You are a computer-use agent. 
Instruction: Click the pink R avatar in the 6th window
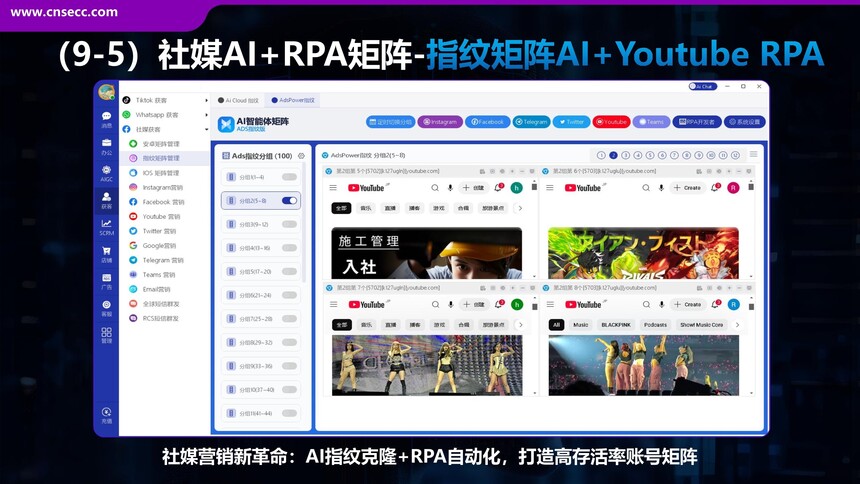(x=733, y=188)
